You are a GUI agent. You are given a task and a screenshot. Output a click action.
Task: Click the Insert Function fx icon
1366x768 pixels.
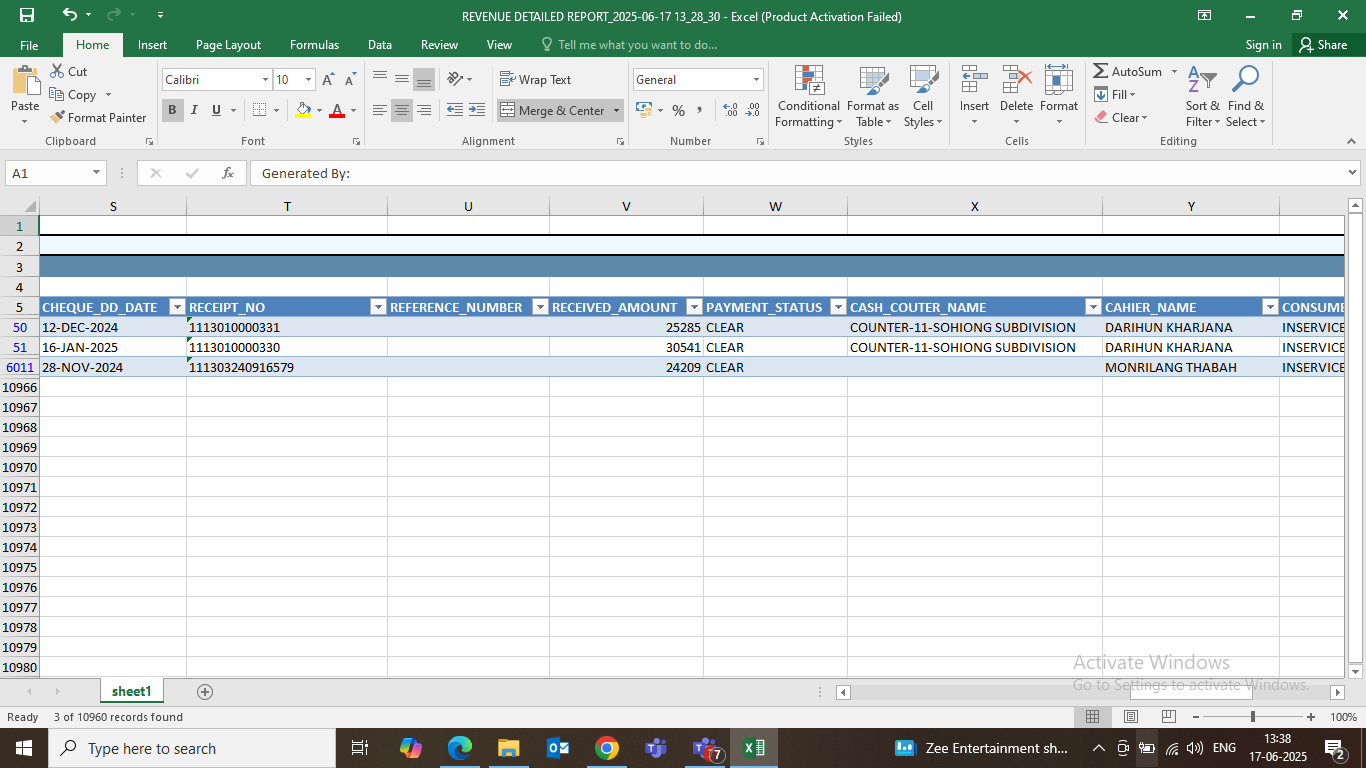click(x=228, y=173)
